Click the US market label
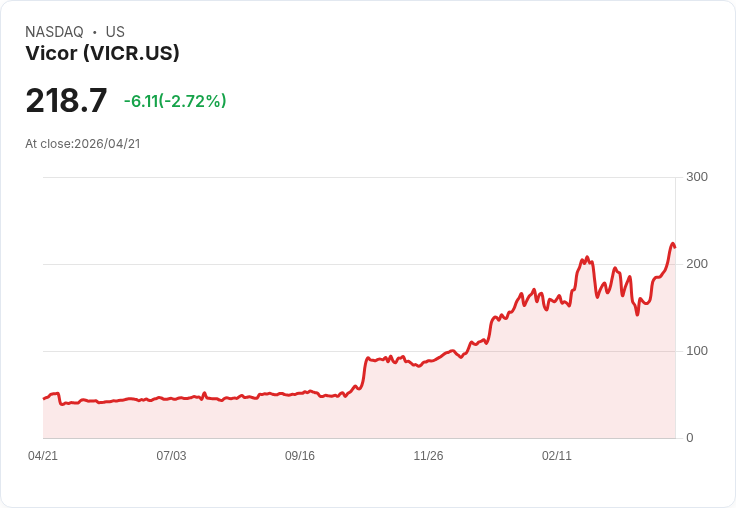The image size is (736, 508). [115, 32]
